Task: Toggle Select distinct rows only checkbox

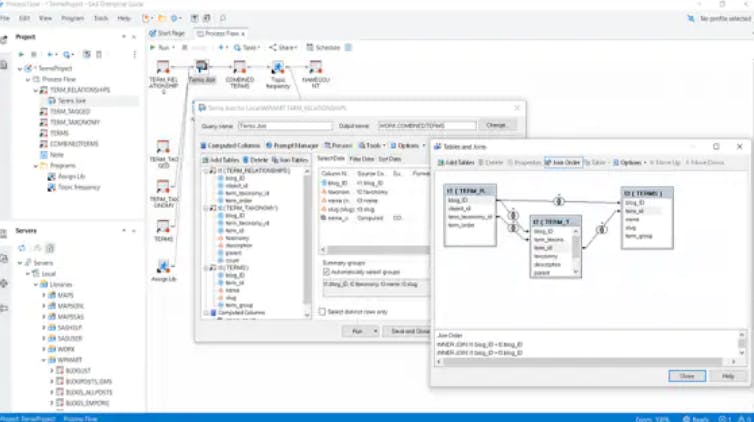Action: (322, 312)
